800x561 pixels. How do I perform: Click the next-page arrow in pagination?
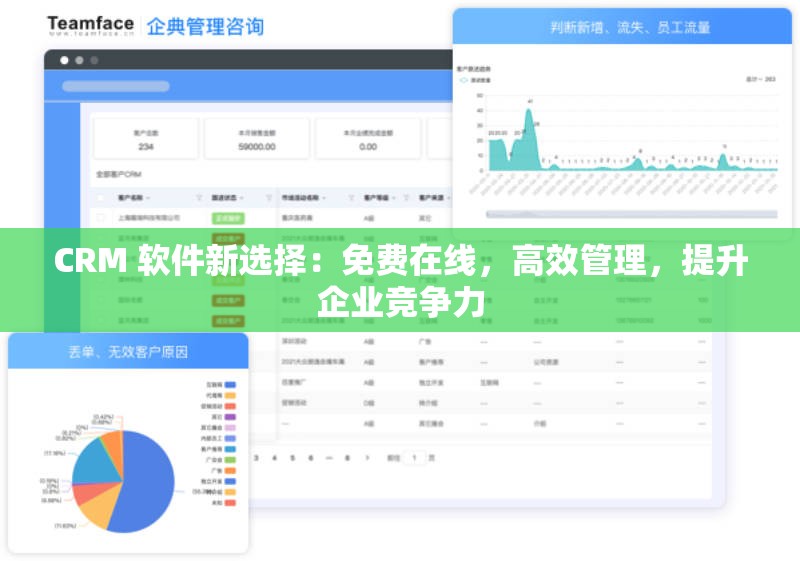point(367,458)
